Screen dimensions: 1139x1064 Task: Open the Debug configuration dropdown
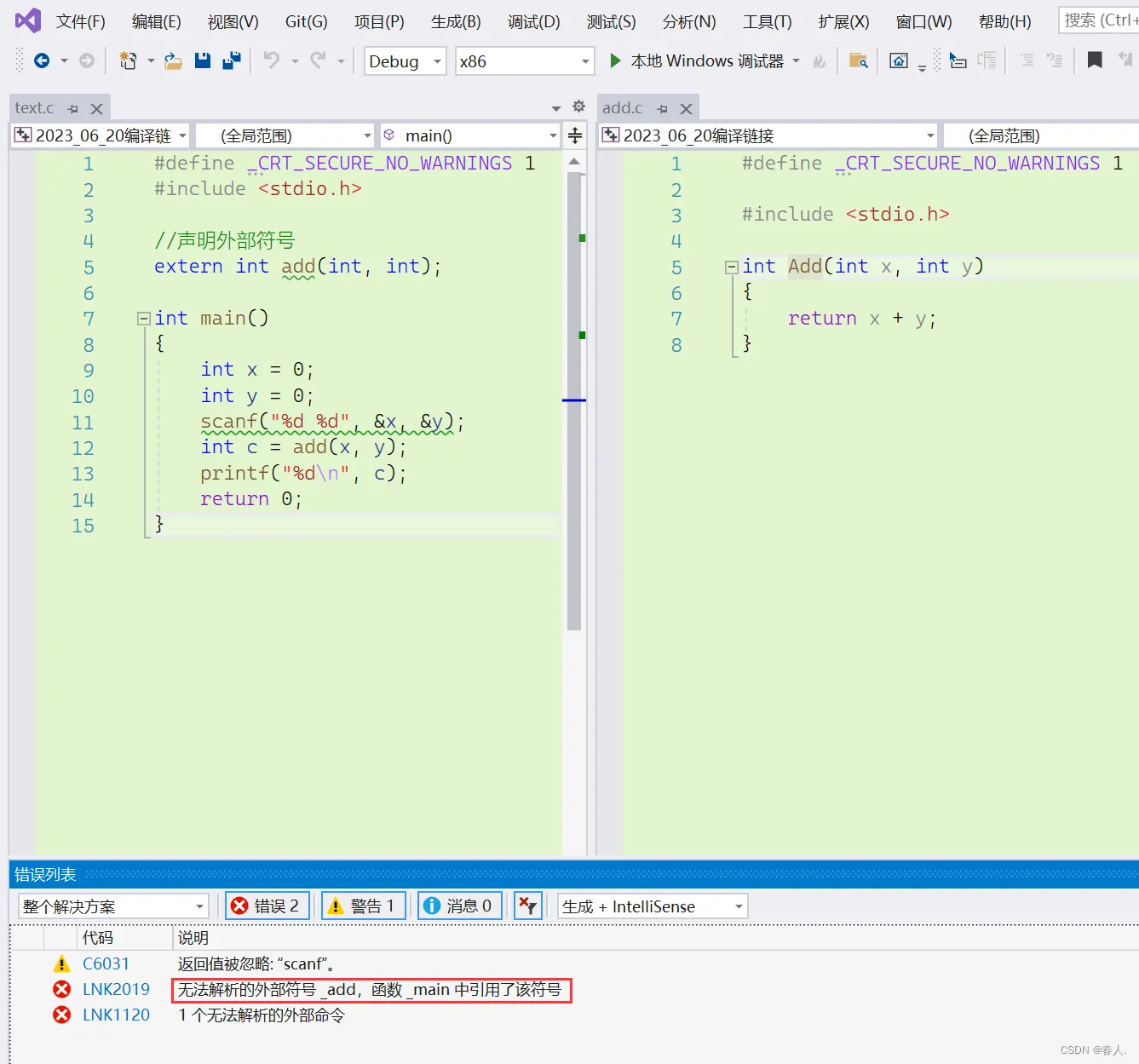tap(406, 61)
